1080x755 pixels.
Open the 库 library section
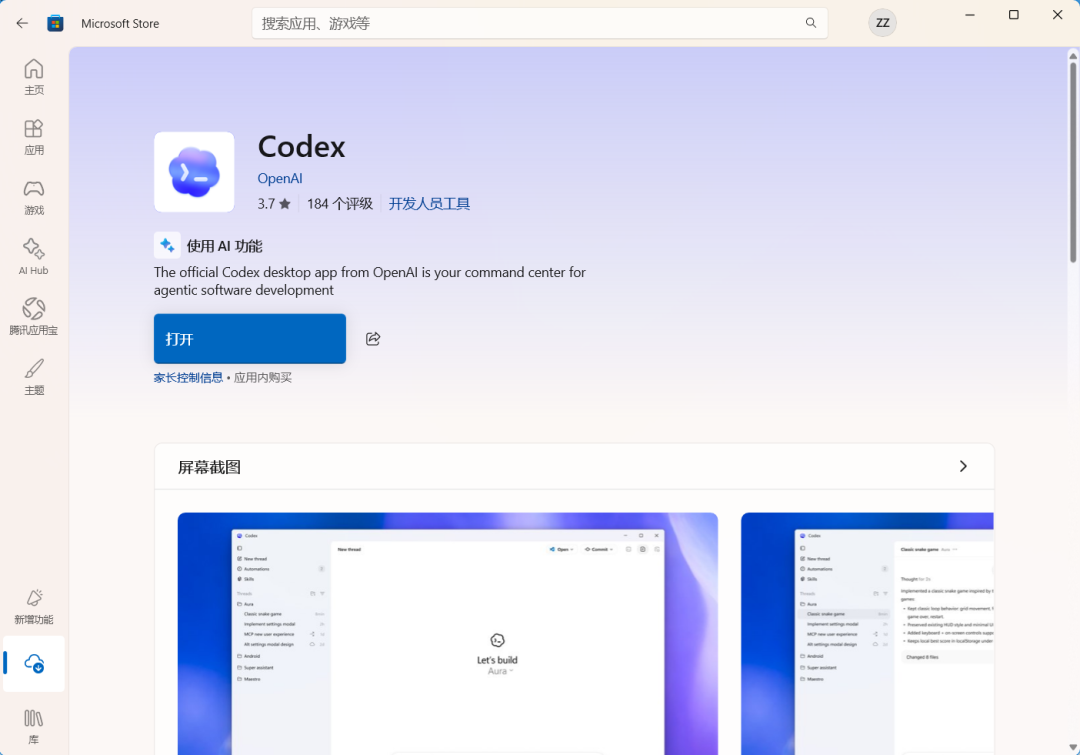(x=34, y=727)
